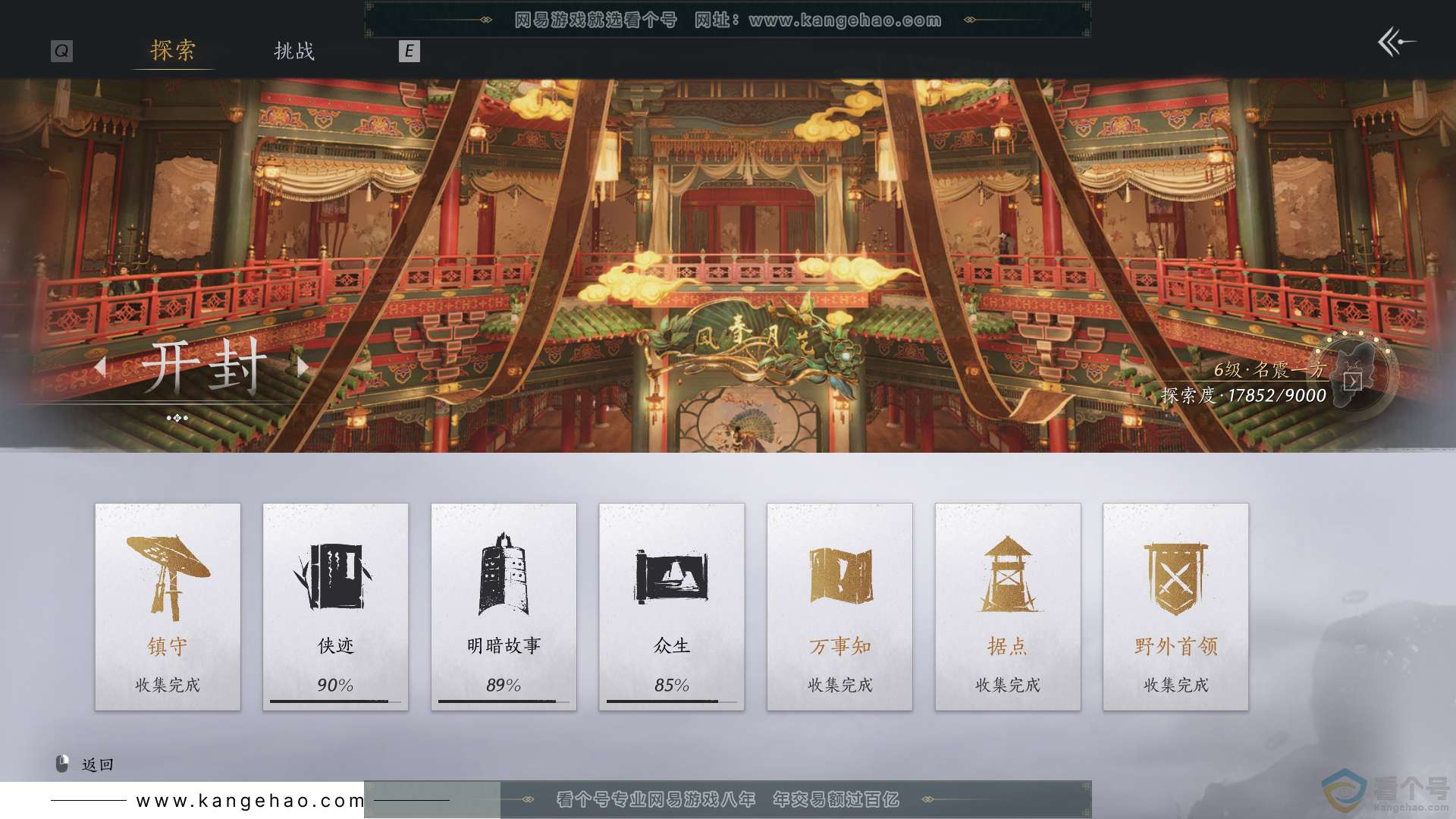Go to previous region with left arrow
1456x819 pixels.
tap(100, 367)
